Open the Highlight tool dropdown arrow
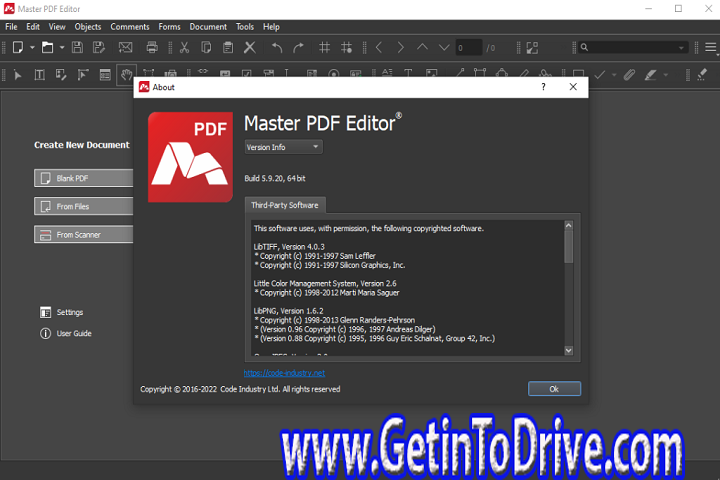Image resolution: width=720 pixels, height=480 pixels. 665,75
